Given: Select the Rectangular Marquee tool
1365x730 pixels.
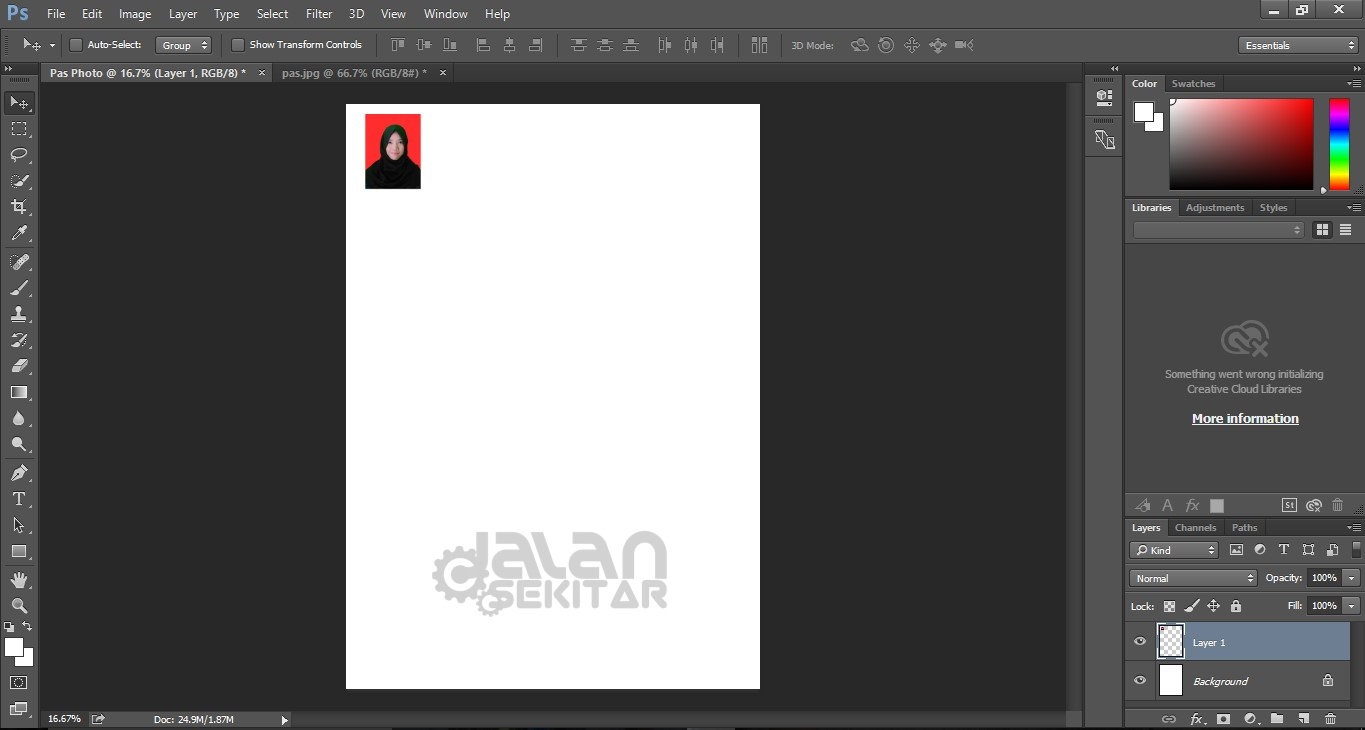Looking at the screenshot, I should pos(18,129).
